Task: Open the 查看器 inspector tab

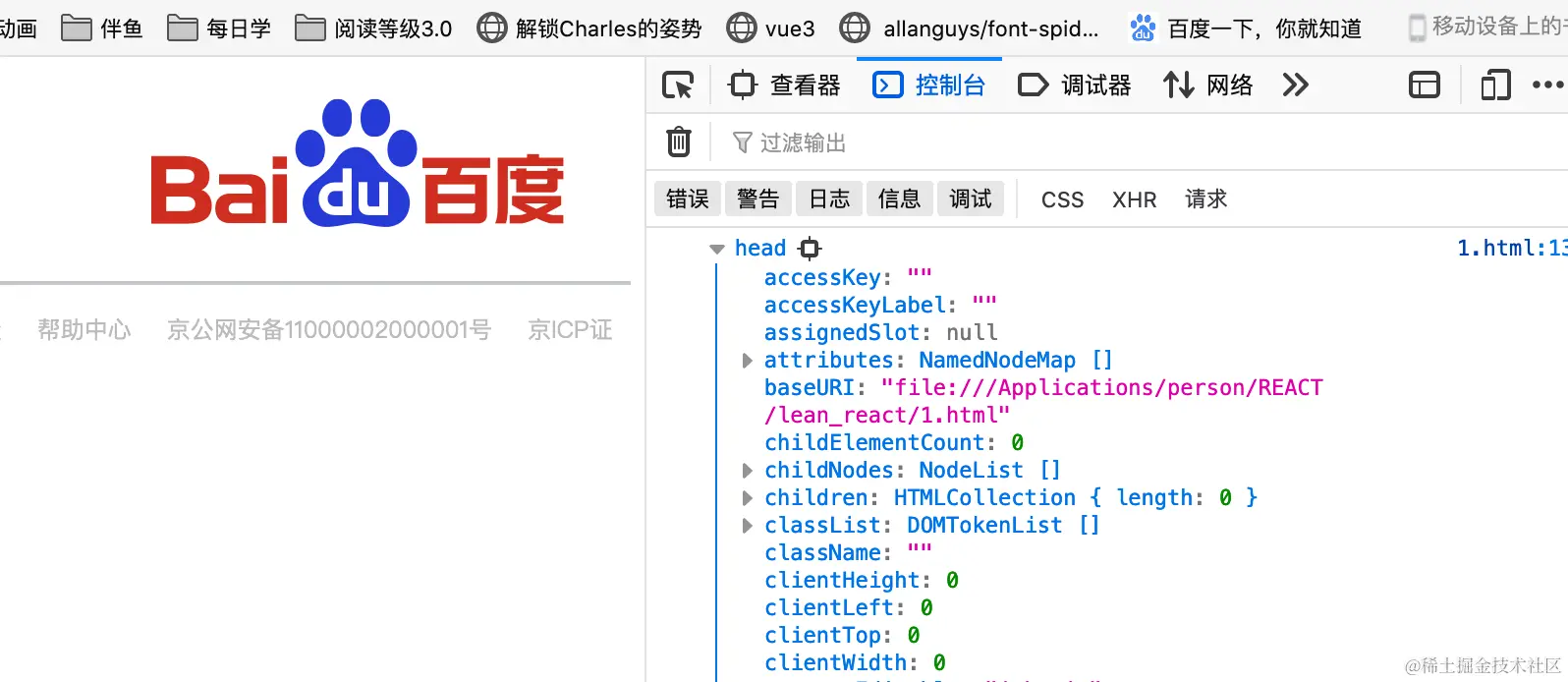Action: [x=784, y=85]
